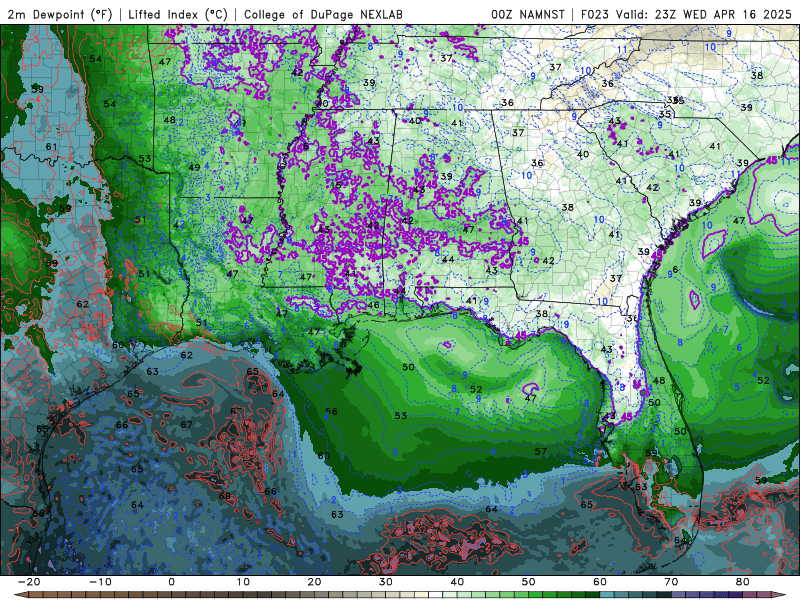Click the "00Z NAMNST" model run label
This screenshot has width=800, height=600.
point(528,14)
